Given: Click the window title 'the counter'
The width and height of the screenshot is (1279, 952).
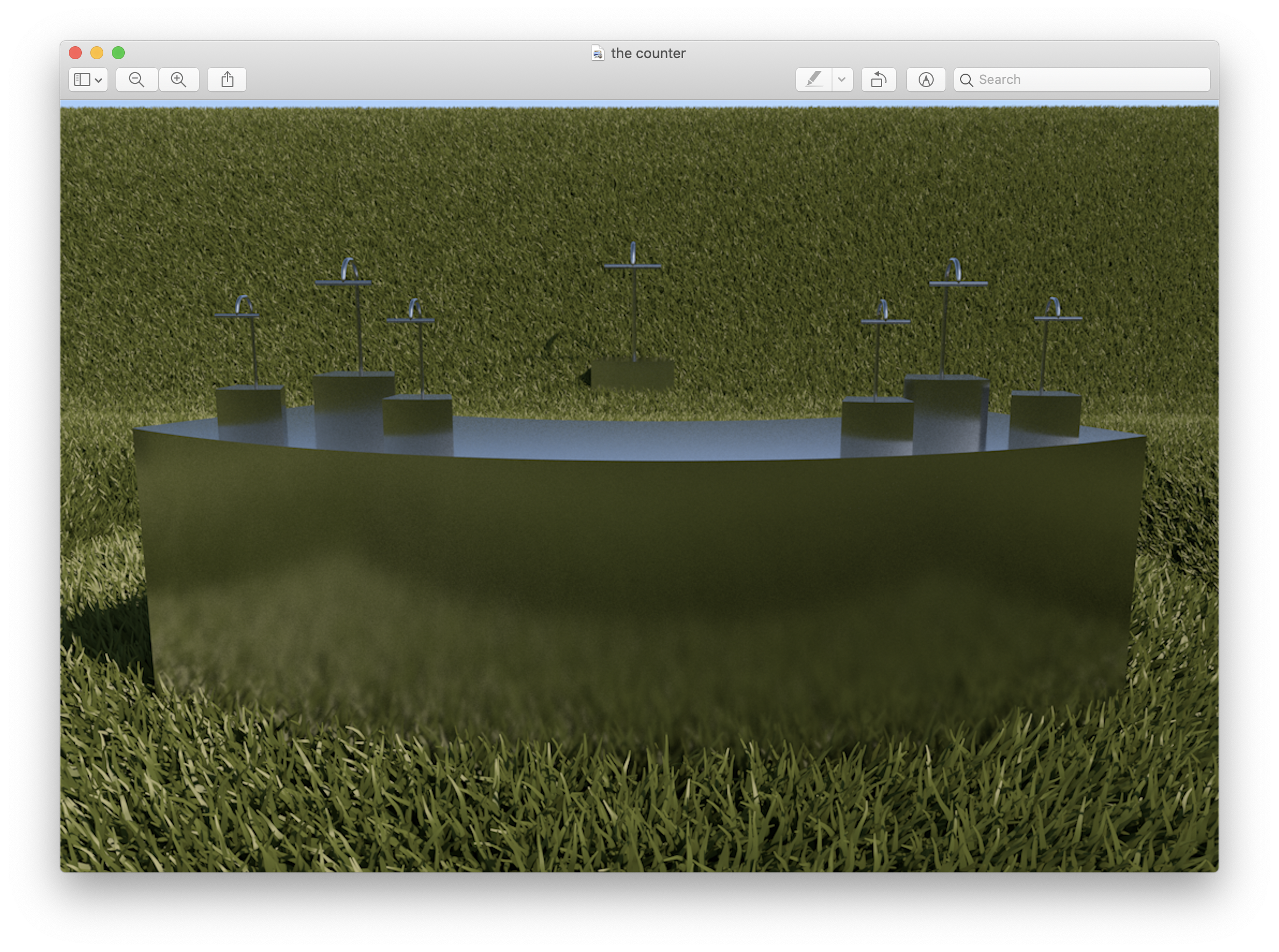Looking at the screenshot, I should [x=648, y=53].
